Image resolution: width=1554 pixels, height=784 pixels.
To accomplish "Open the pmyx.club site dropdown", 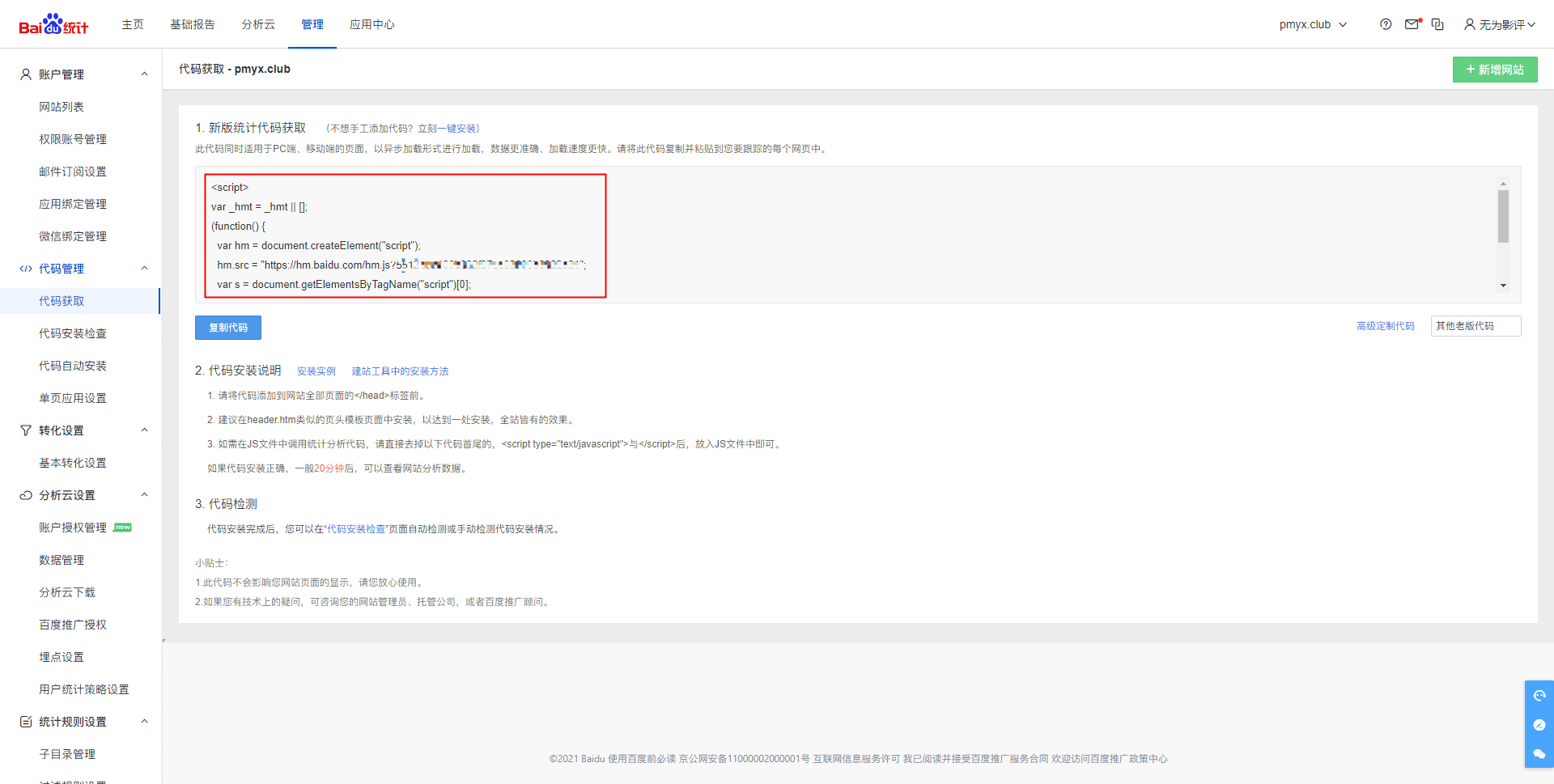I will pyautogui.click(x=1313, y=24).
